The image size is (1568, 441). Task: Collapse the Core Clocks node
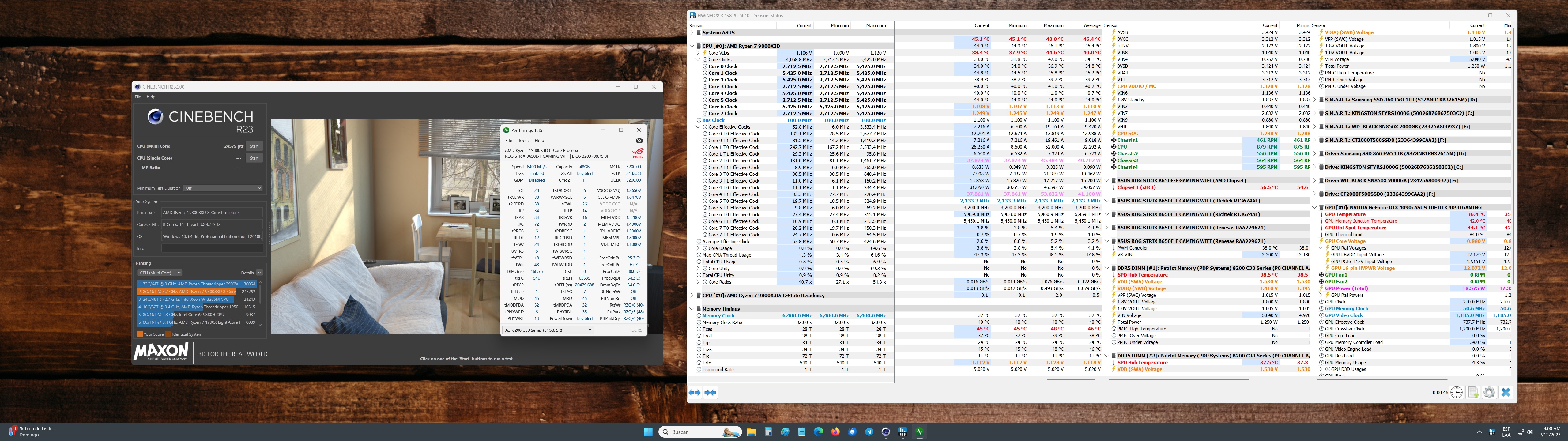coord(698,60)
